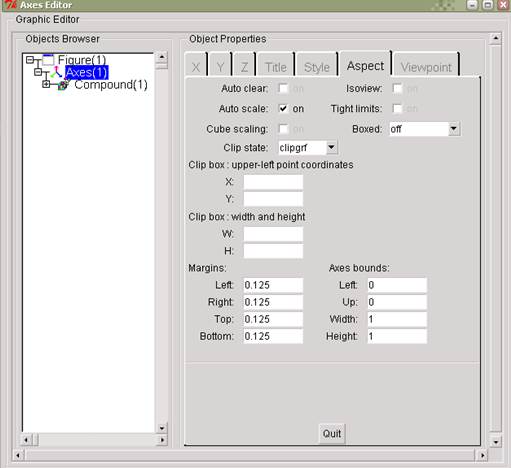Click Objects Browser scroll left arrow
Image resolution: width=511 pixels, height=468 pixels.
[26, 440]
